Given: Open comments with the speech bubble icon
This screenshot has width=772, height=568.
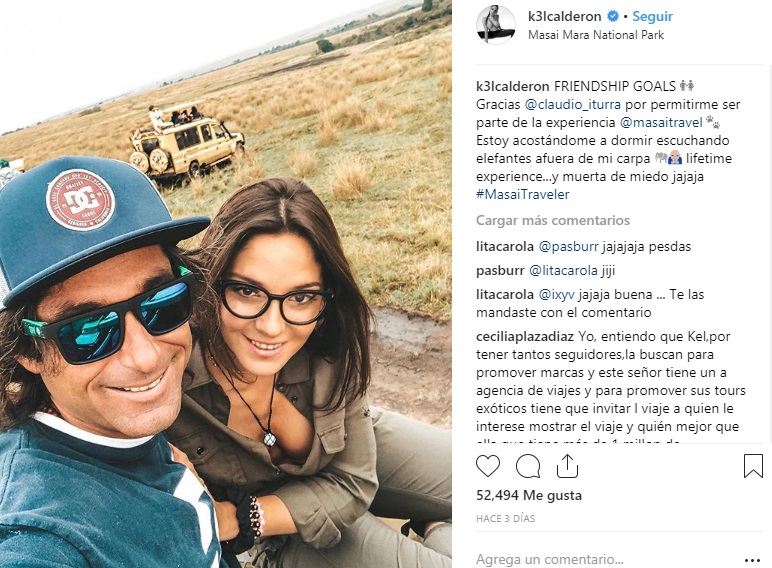Looking at the screenshot, I should 528,466.
